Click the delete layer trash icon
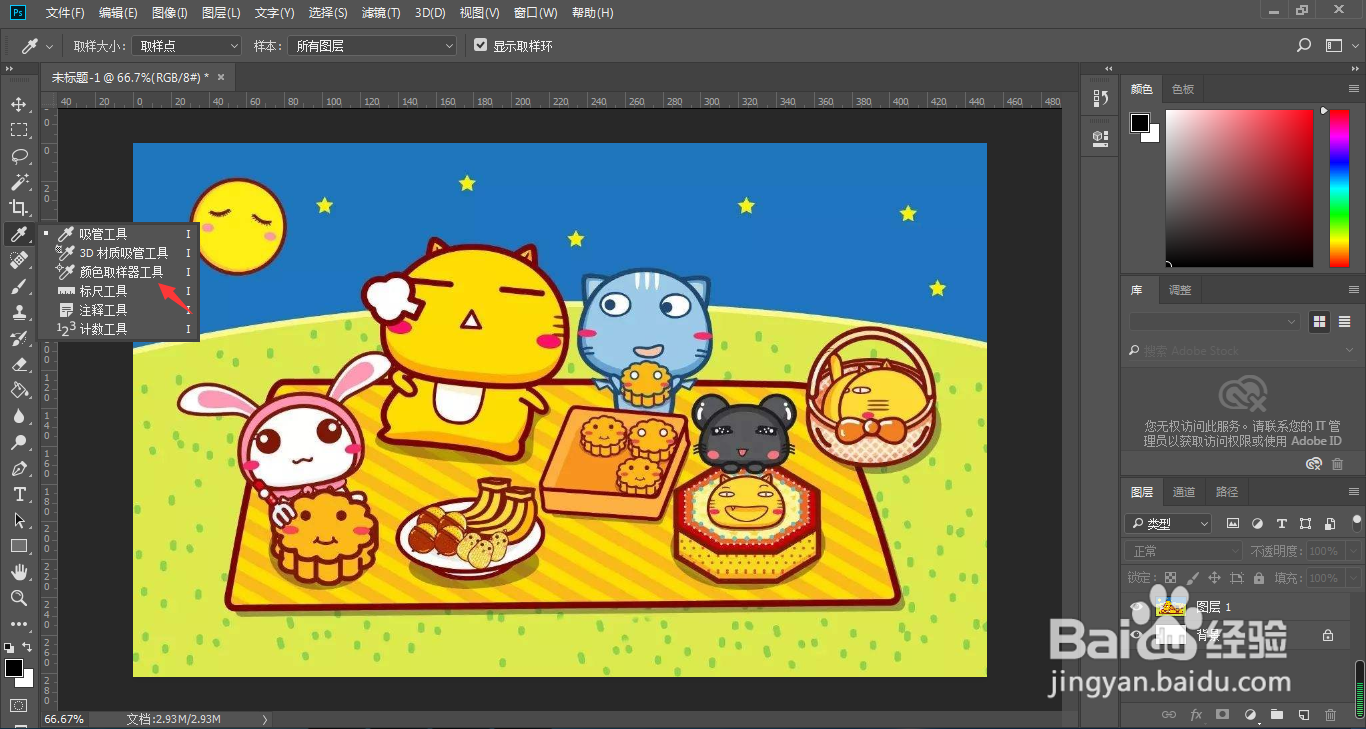Screen dimensions: 1366x729 click(1329, 715)
